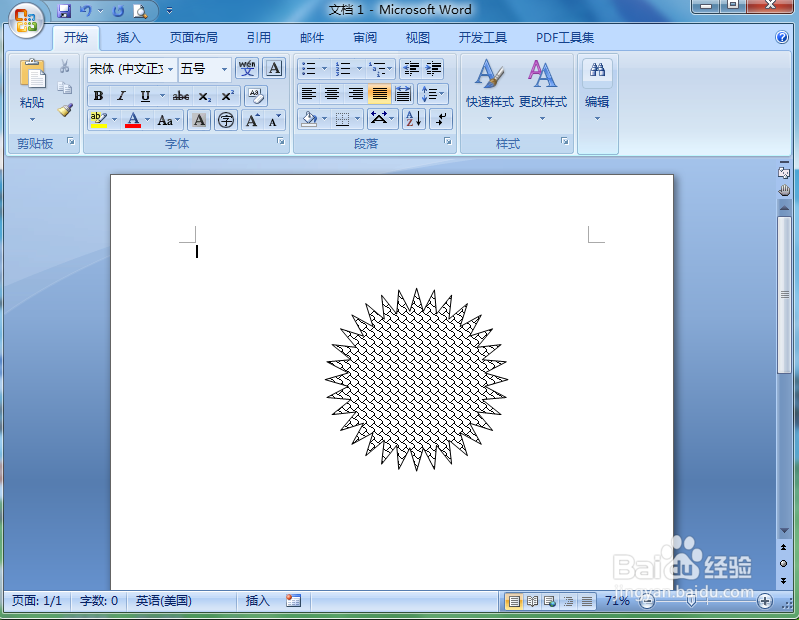Switch to the 引用 tab

tap(259, 38)
